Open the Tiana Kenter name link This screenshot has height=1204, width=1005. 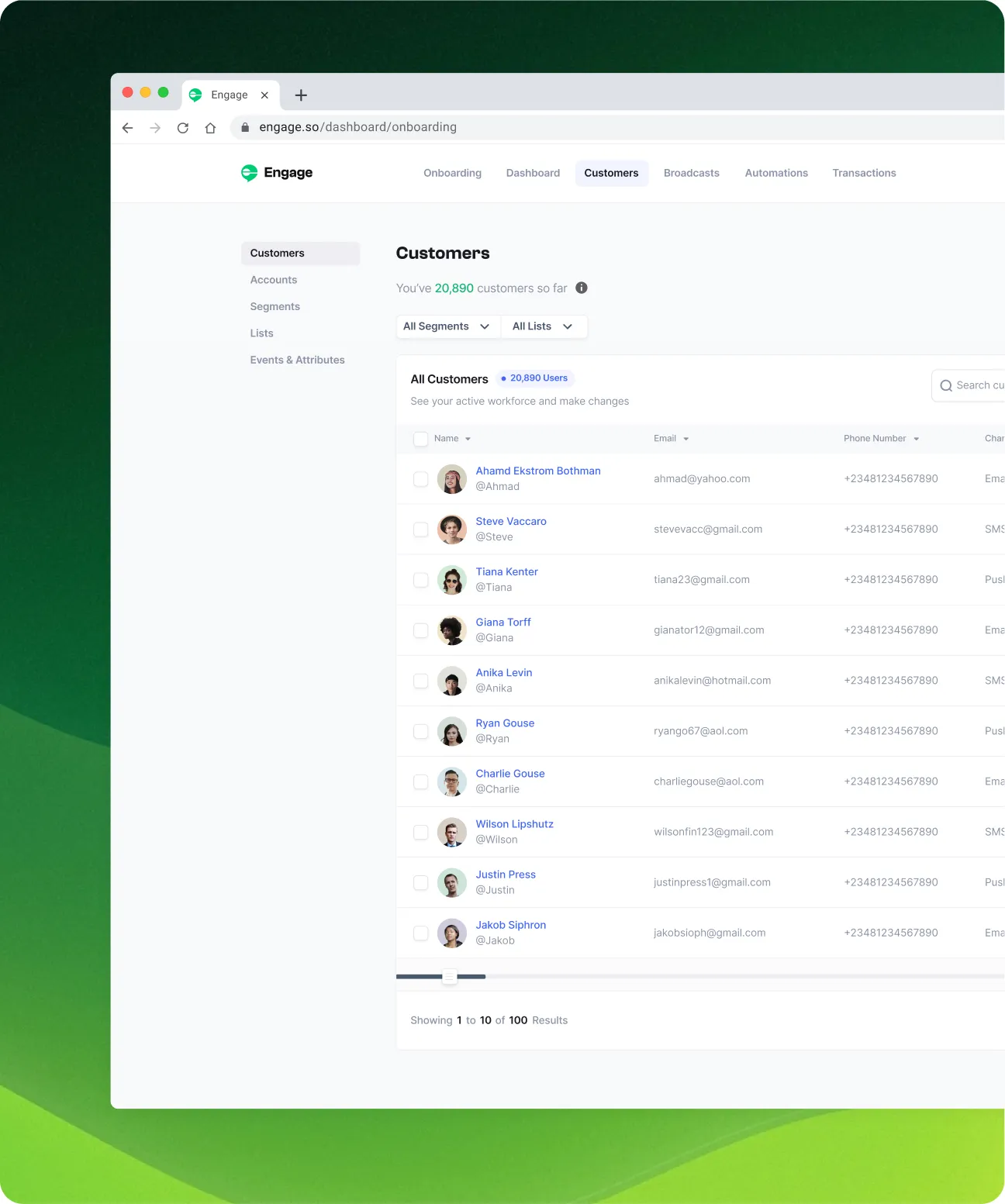click(506, 571)
